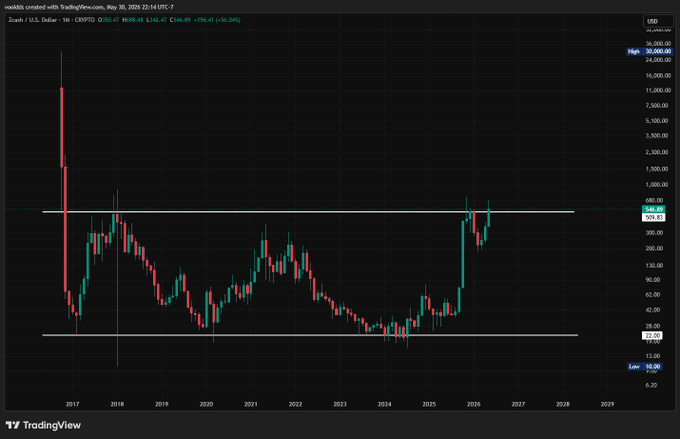Click the high value H688.48 in legend
Viewport: 680px width, 439px height.
[133, 20]
